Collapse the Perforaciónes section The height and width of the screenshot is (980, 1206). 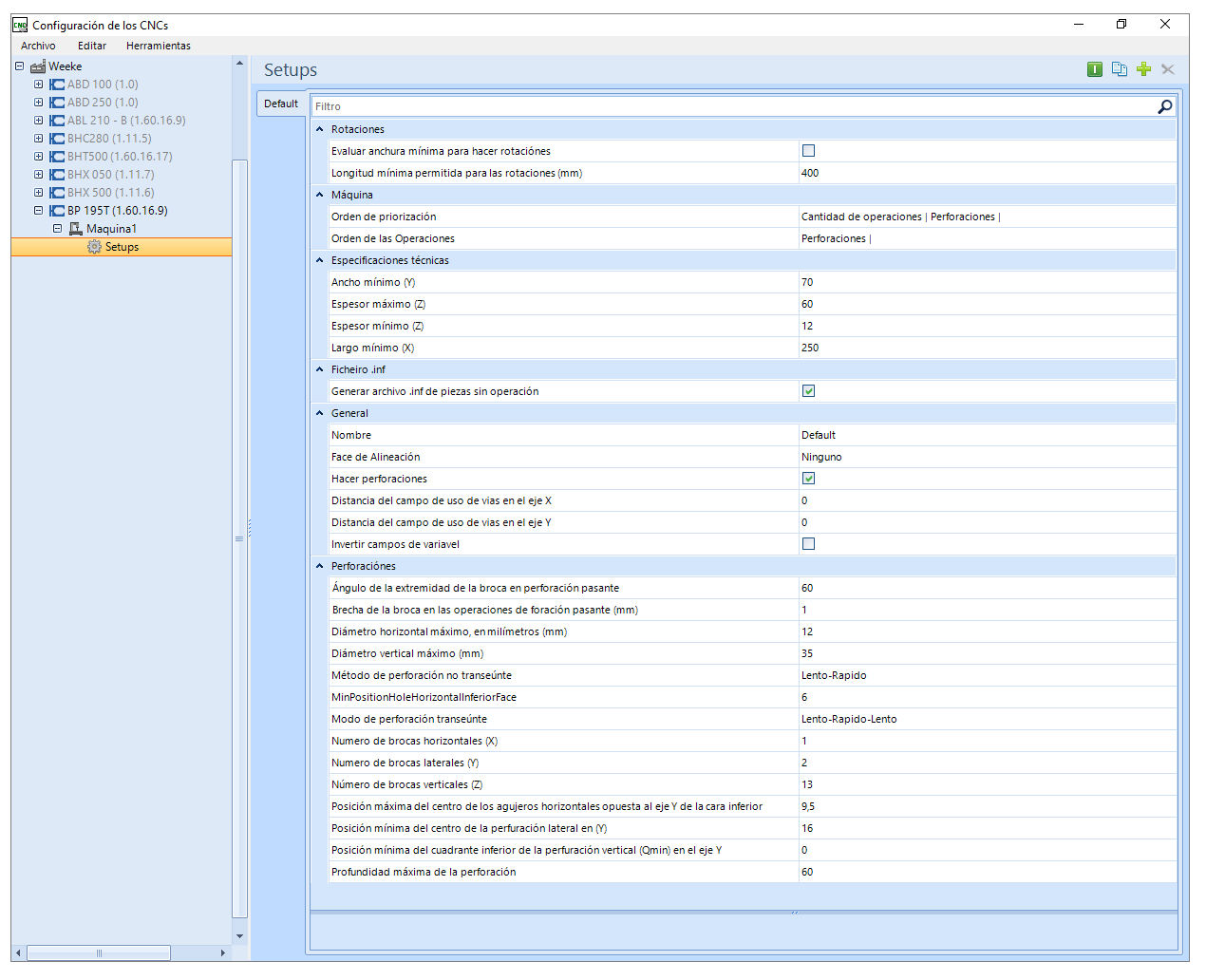320,566
